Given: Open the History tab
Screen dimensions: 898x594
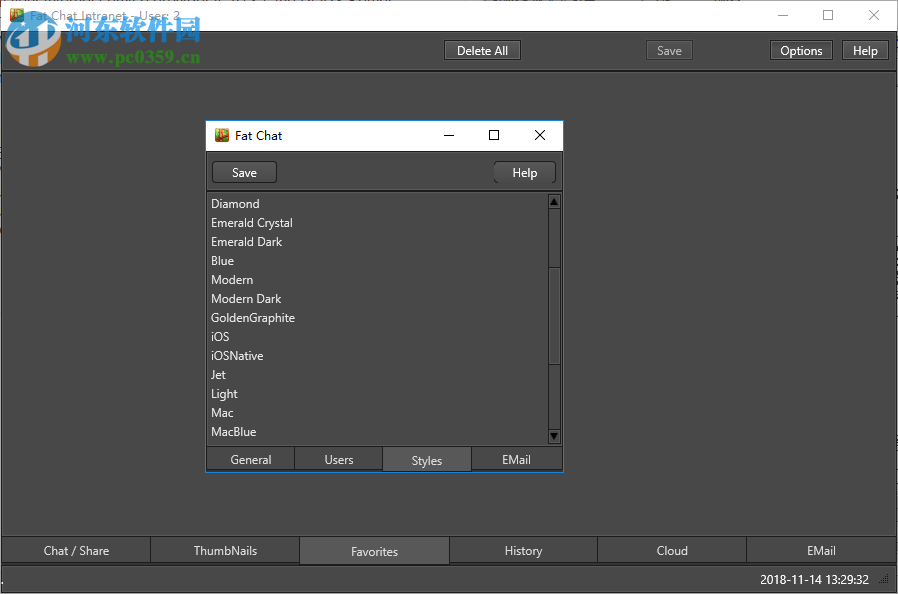Looking at the screenshot, I should [523, 550].
